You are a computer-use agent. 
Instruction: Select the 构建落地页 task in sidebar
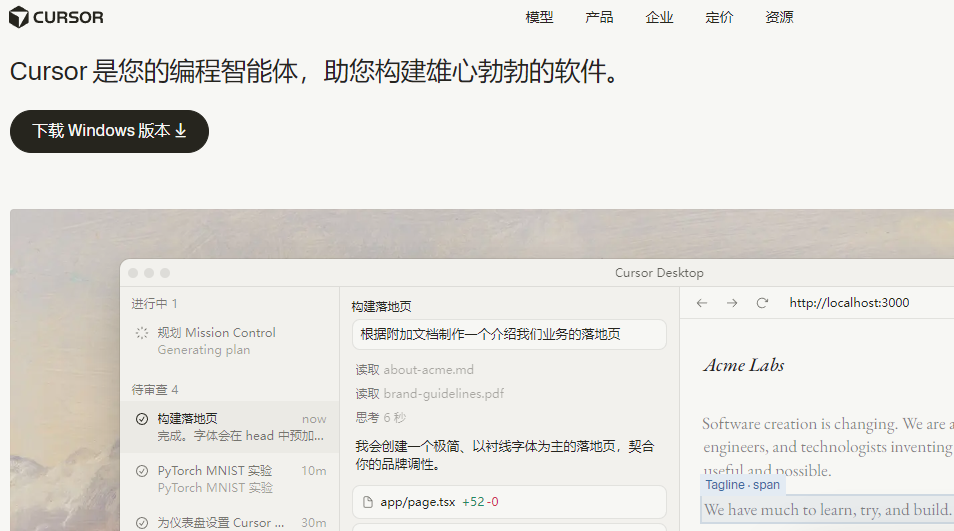(229, 427)
